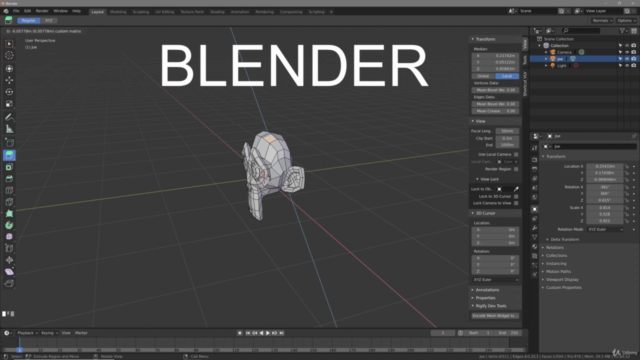The image size is (640, 360).
Task: Select the Rotate tool
Action: 9,92
